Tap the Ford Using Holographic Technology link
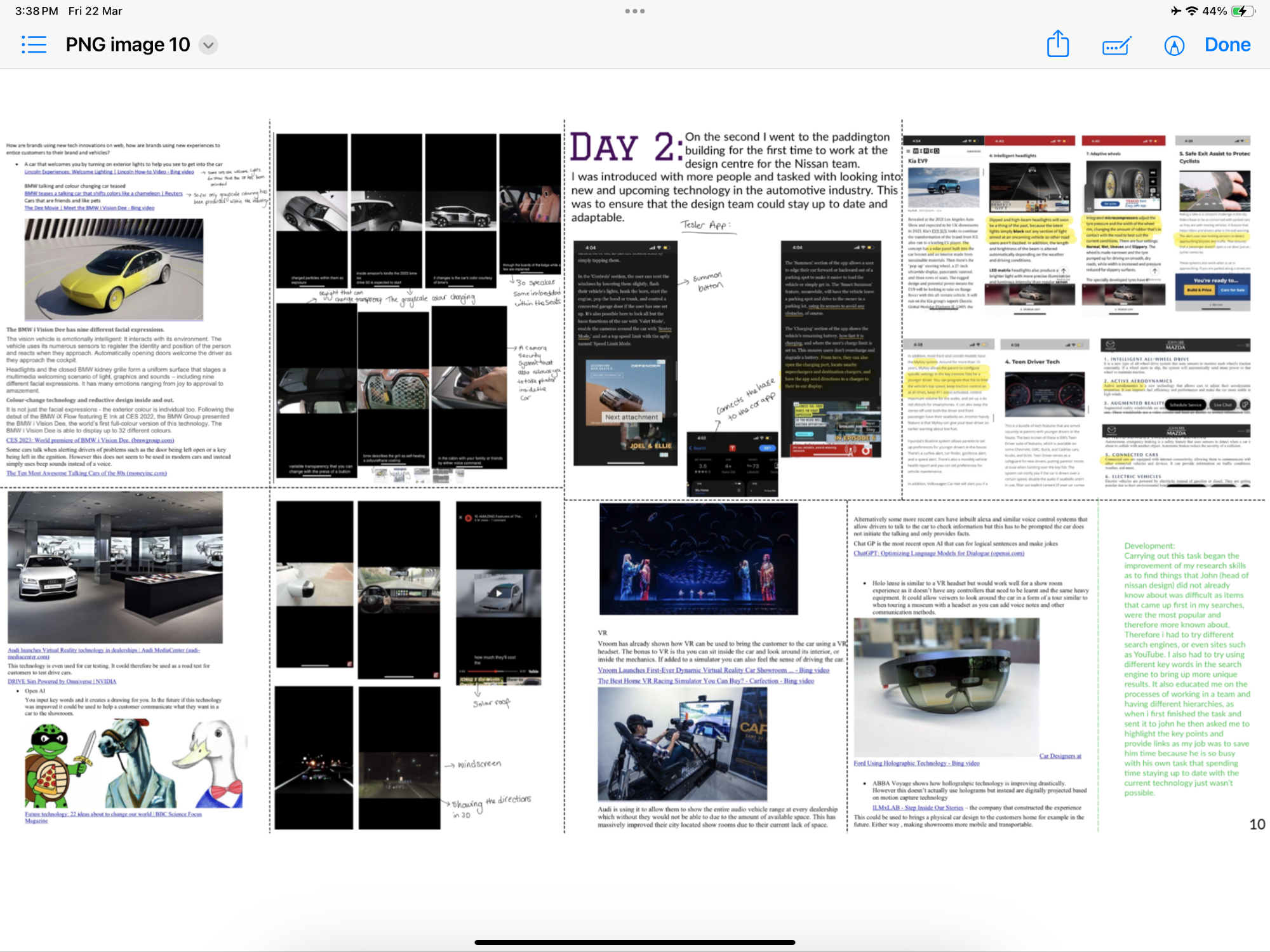 [x=916, y=763]
